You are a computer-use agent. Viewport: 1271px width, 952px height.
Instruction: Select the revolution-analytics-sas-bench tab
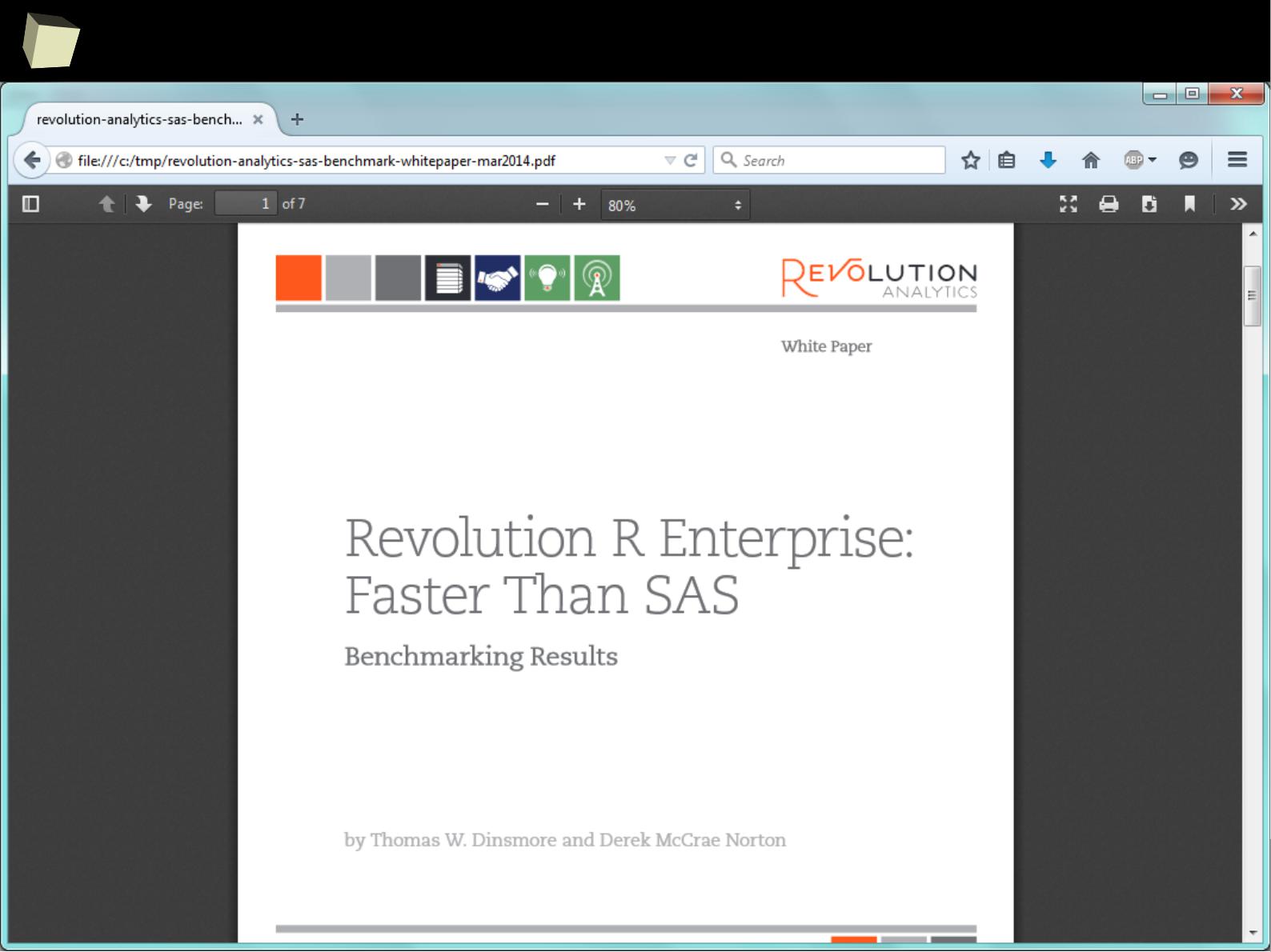(x=138, y=119)
